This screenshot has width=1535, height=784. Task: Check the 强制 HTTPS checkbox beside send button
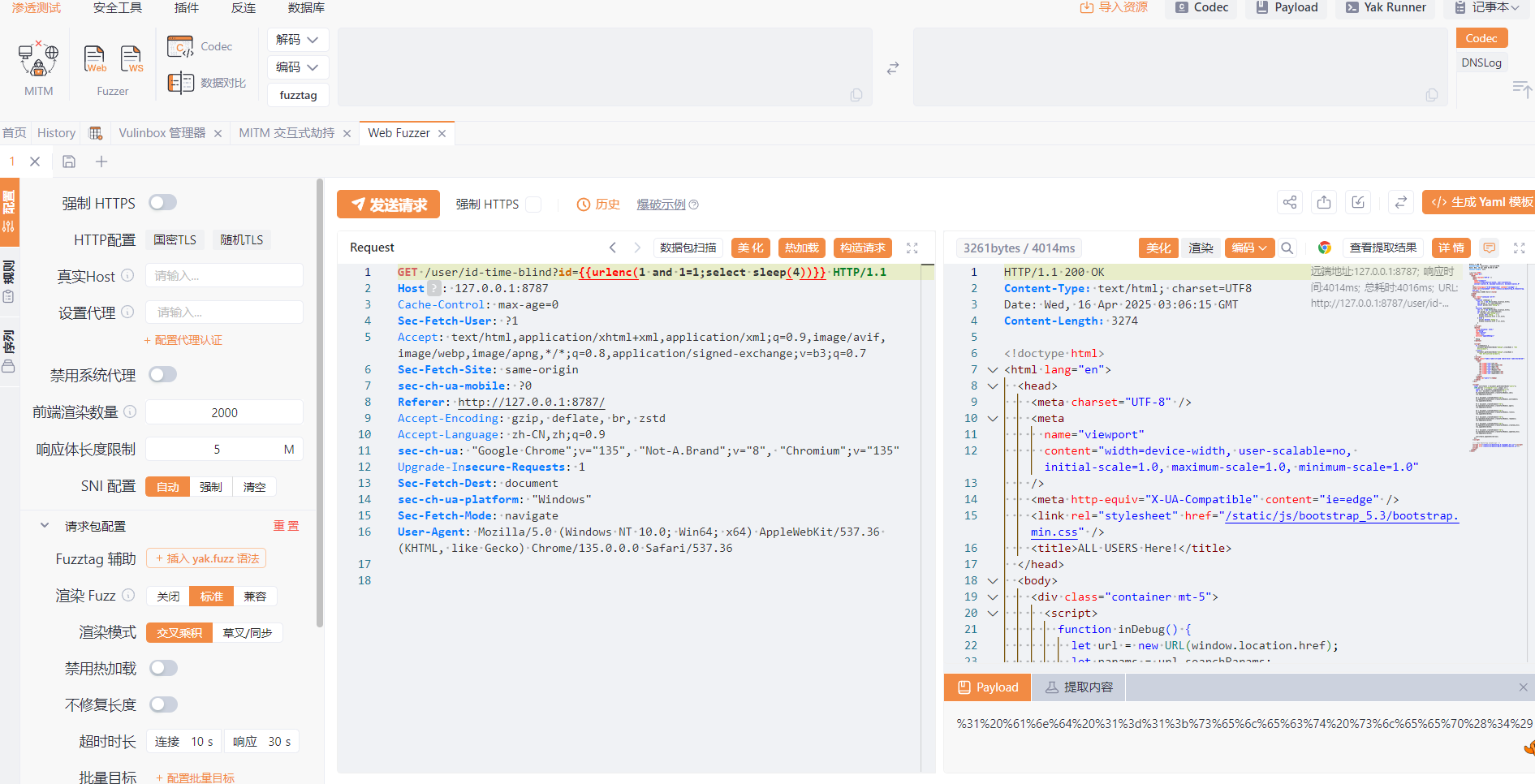click(533, 205)
